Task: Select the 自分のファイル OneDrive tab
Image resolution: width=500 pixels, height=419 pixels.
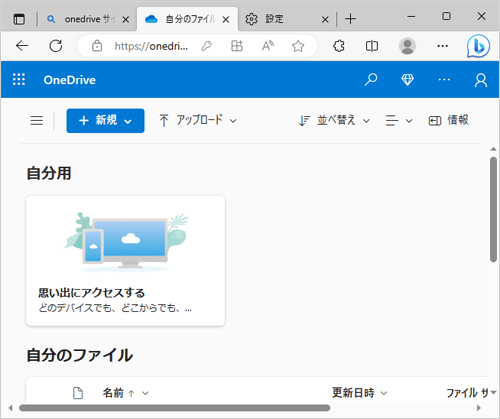Action: click(x=187, y=19)
